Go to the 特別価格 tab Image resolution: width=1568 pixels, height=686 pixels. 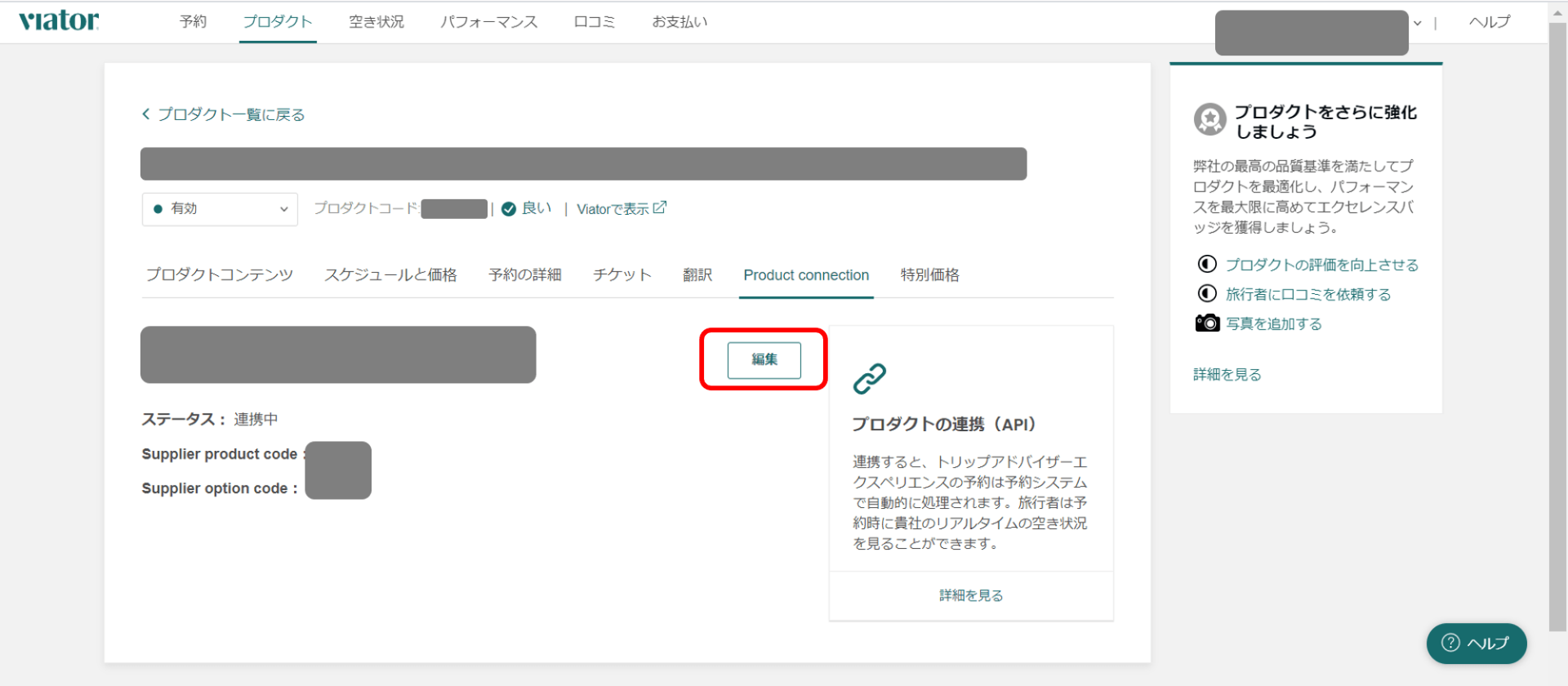click(929, 275)
